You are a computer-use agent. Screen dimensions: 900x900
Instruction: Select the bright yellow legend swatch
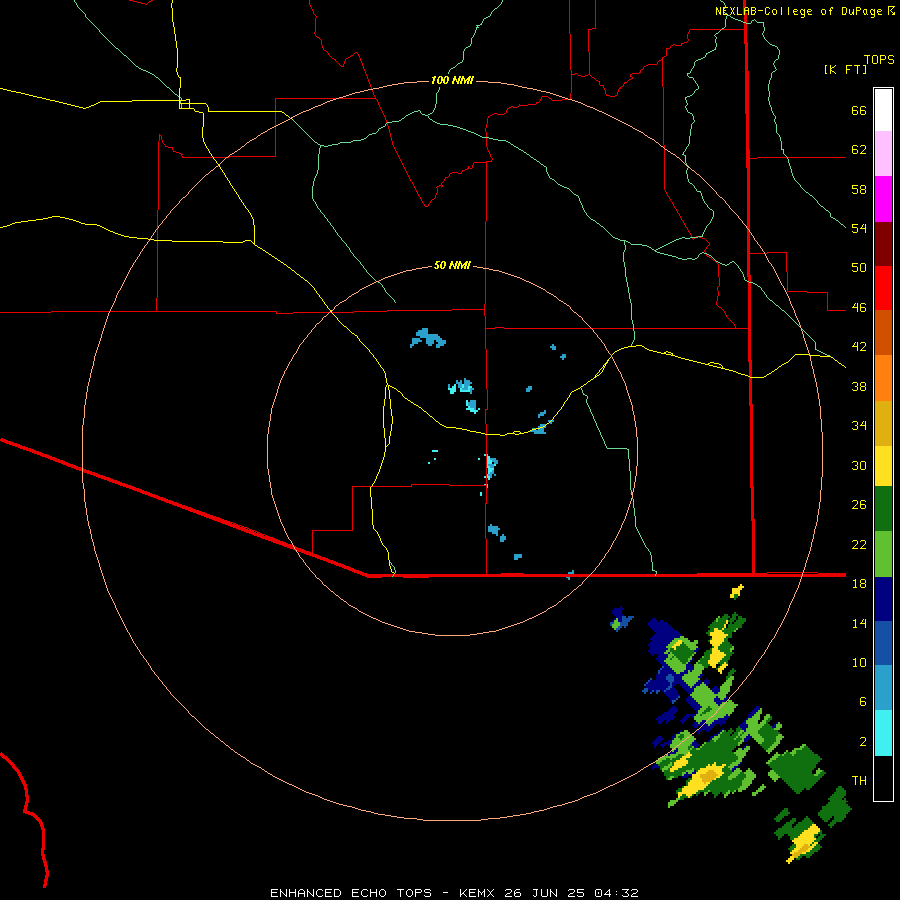click(883, 466)
